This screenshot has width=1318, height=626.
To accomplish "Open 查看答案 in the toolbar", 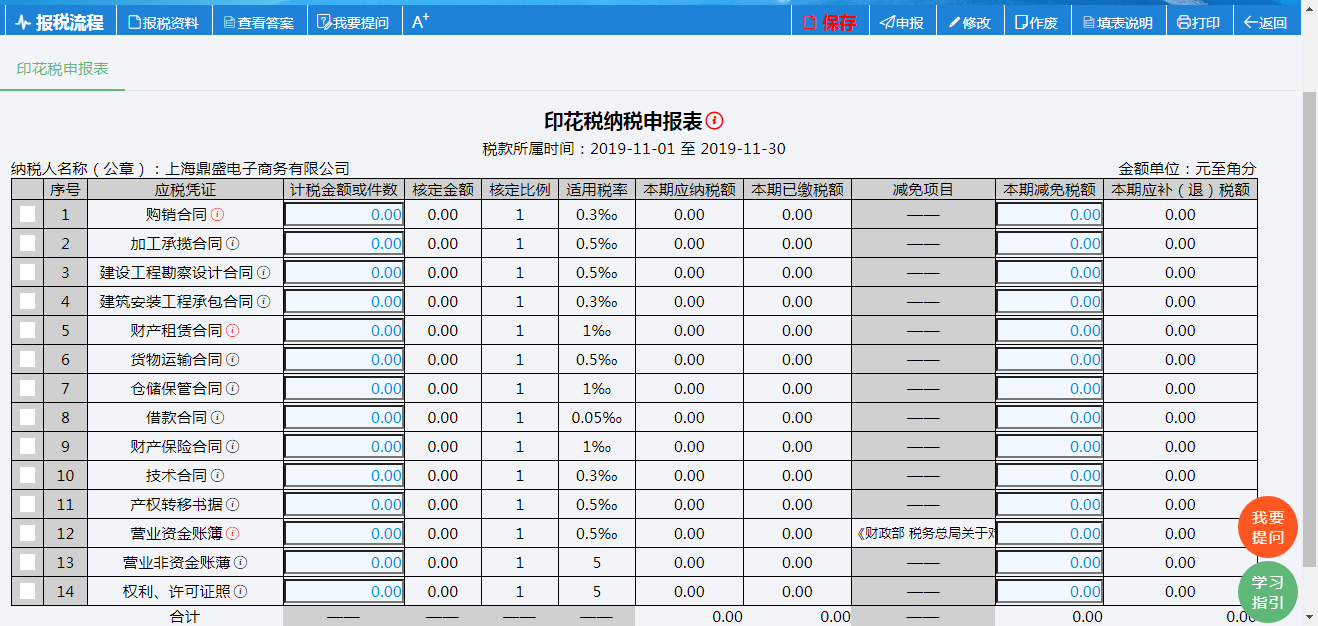I will 258,22.
